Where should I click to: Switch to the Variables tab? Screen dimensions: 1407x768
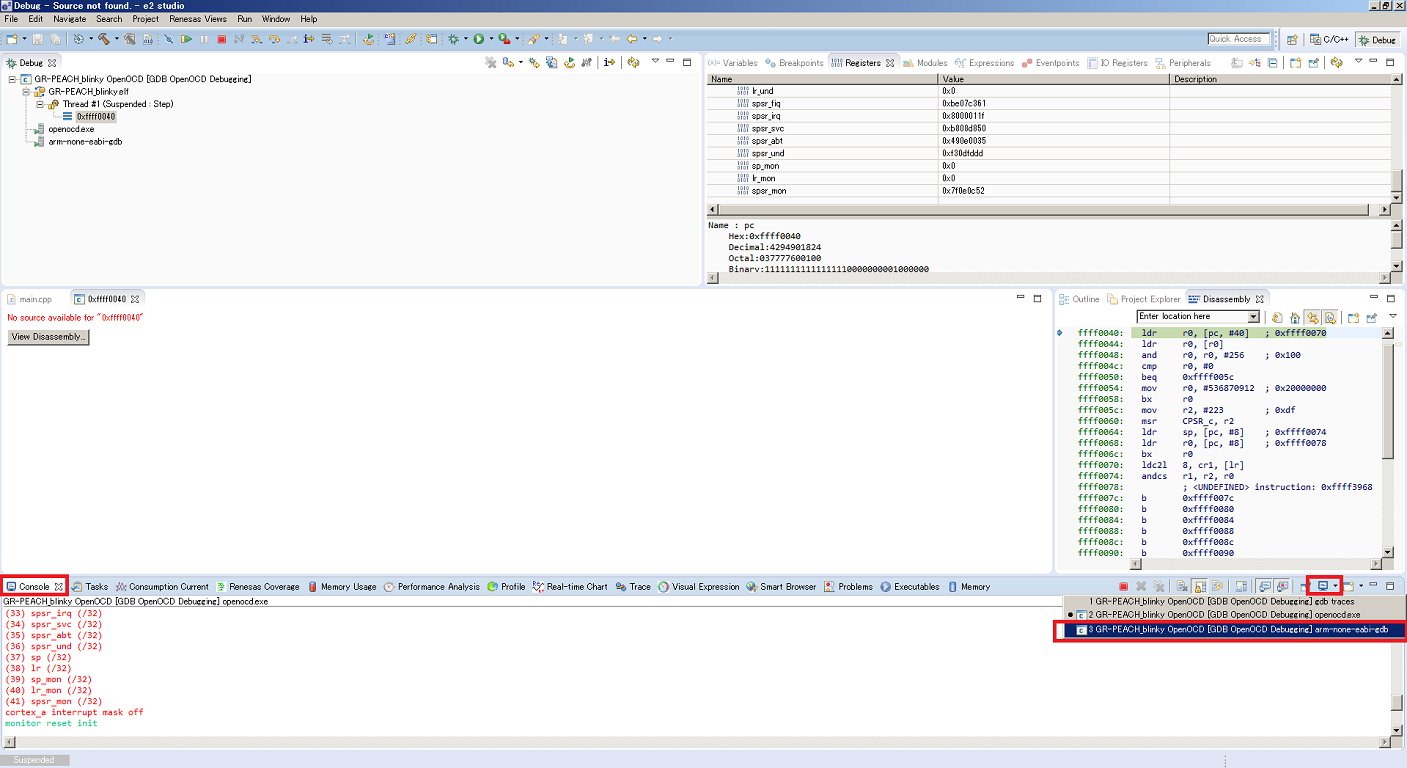click(732, 62)
